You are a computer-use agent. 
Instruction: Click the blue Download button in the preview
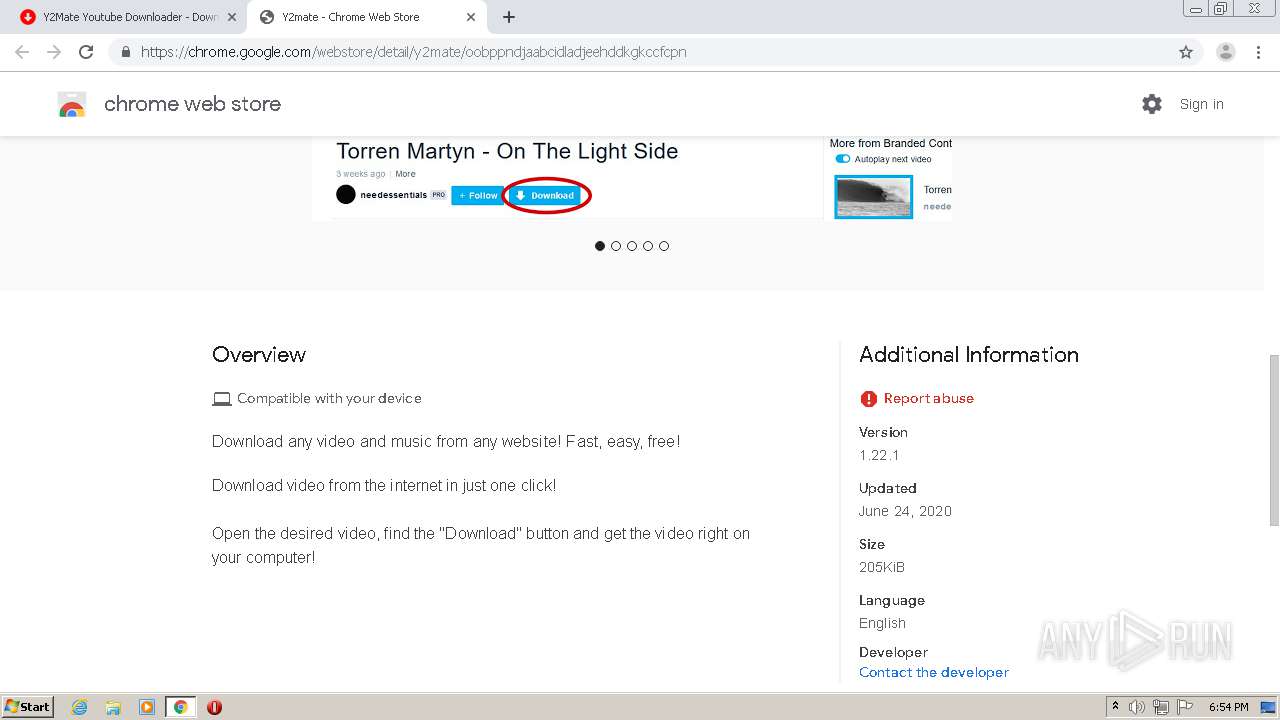(x=545, y=195)
